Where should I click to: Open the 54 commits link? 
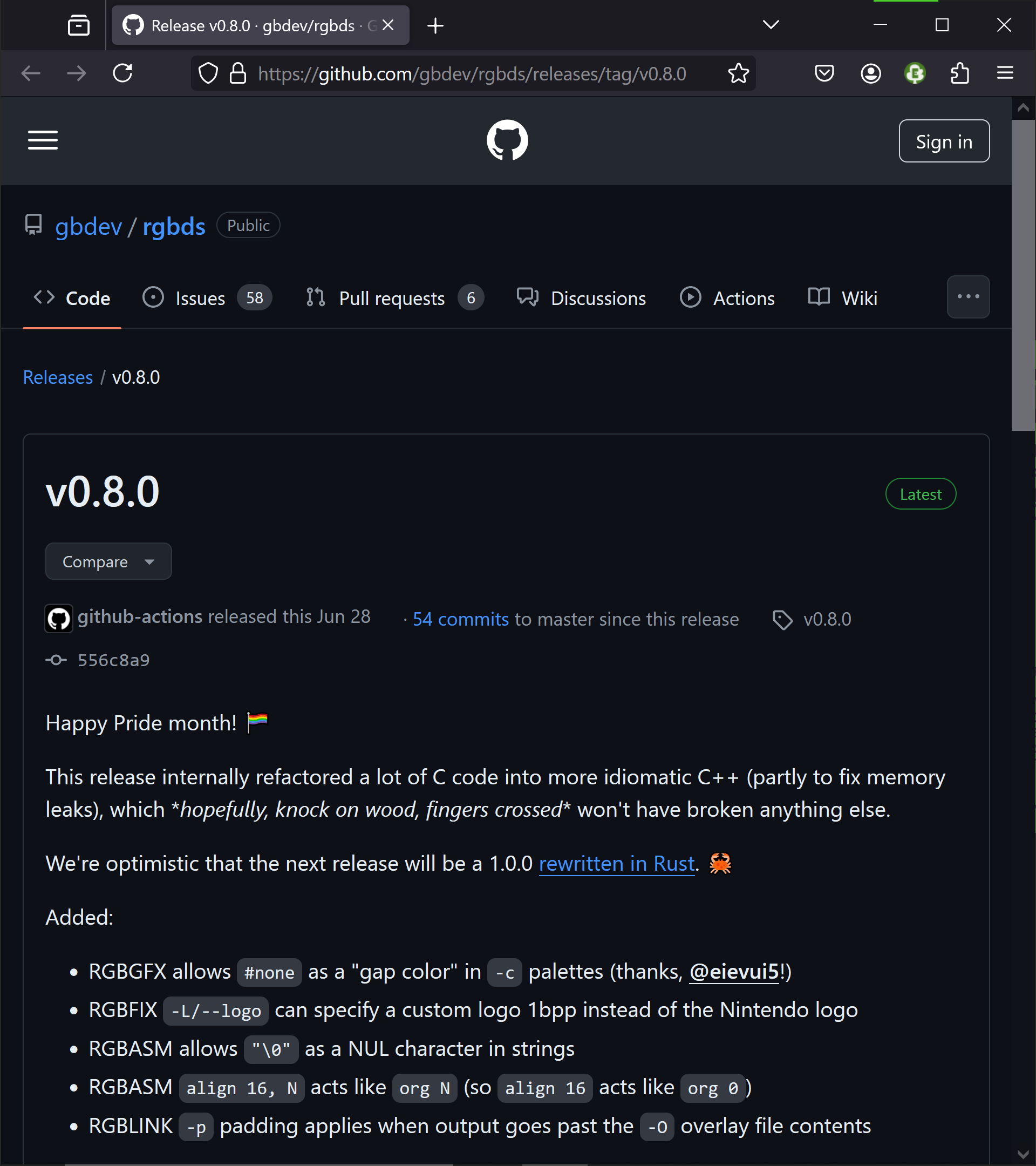[x=460, y=619]
